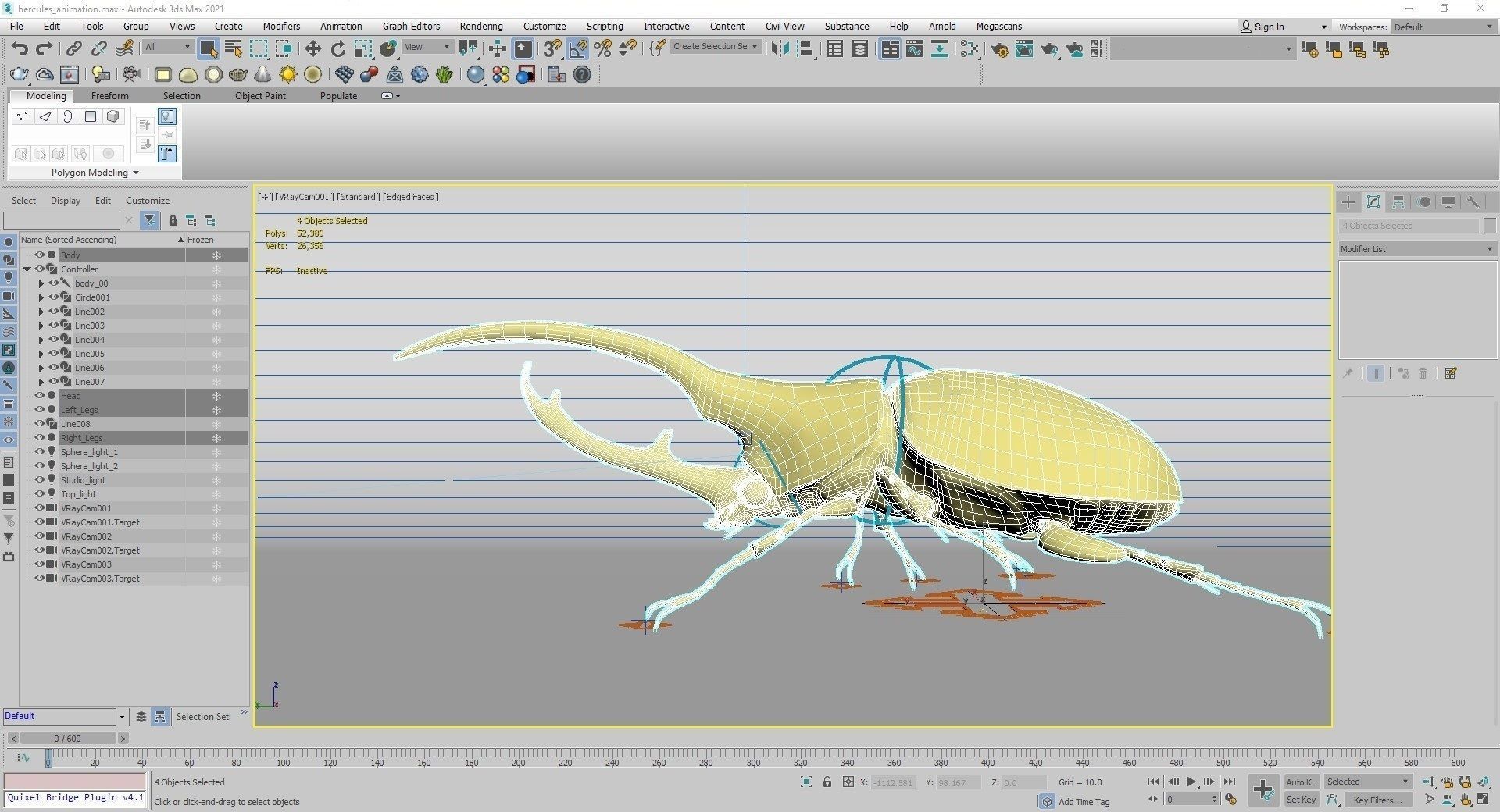Viewport: 1500px width, 812px height.
Task: Hide the Right_Legs object via eye
Action: click(x=39, y=438)
